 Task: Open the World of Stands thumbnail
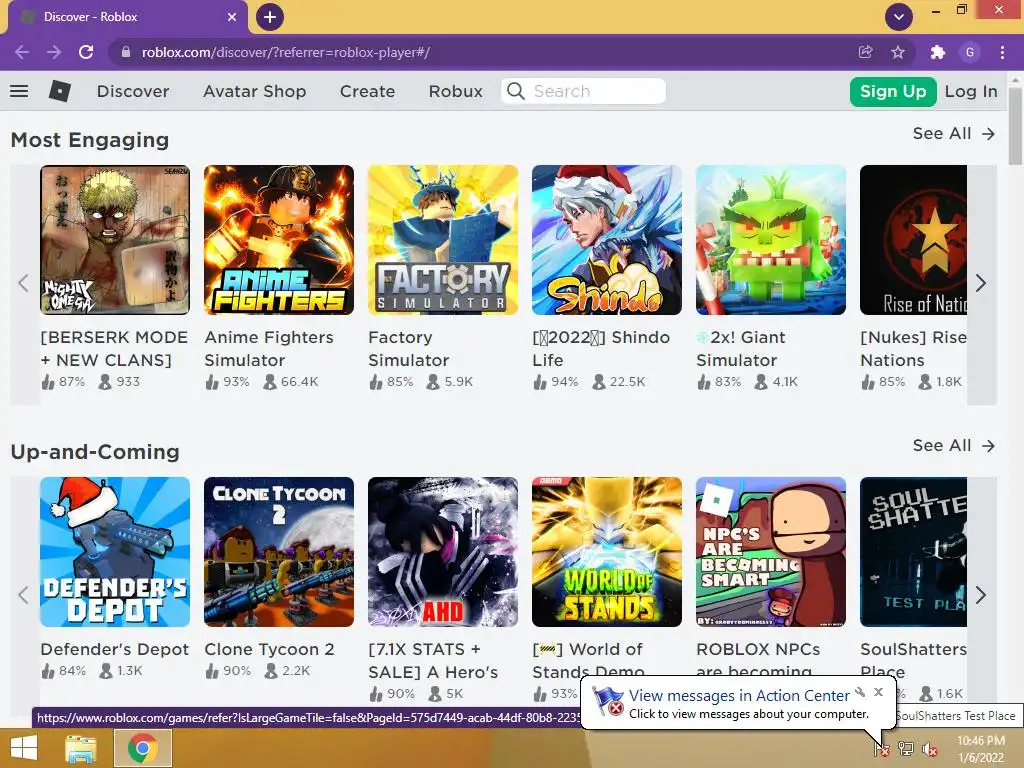[607, 552]
